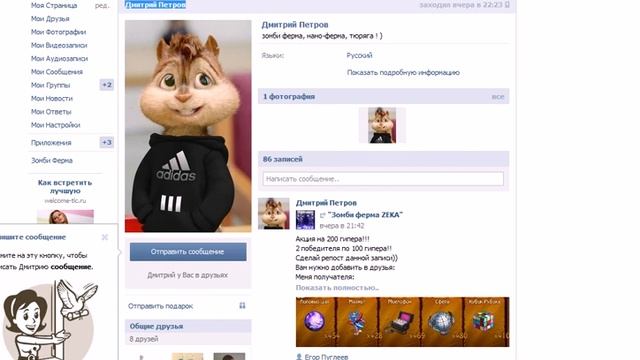The width and height of the screenshot is (640, 360).
Task: Open Мои Ответы
Action: point(51,111)
